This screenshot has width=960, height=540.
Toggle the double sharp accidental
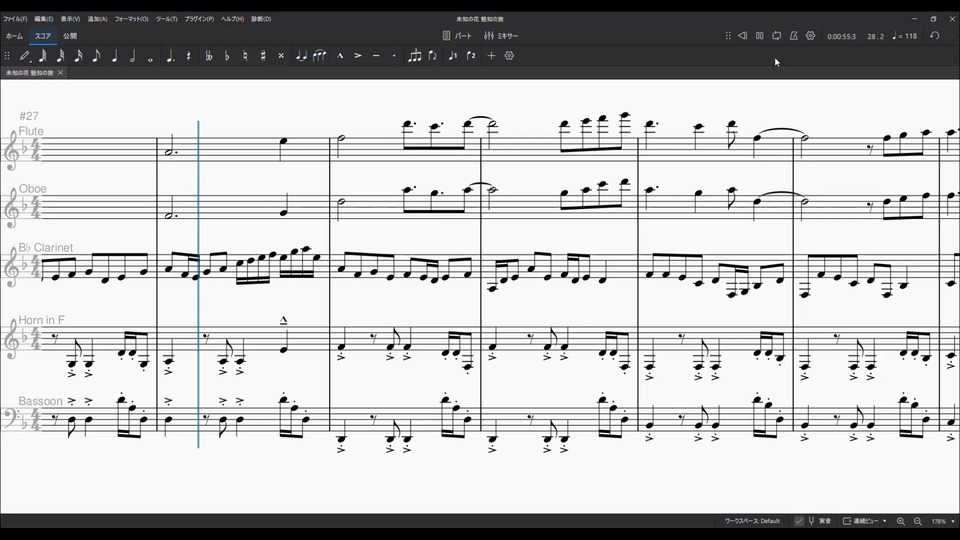pos(281,56)
